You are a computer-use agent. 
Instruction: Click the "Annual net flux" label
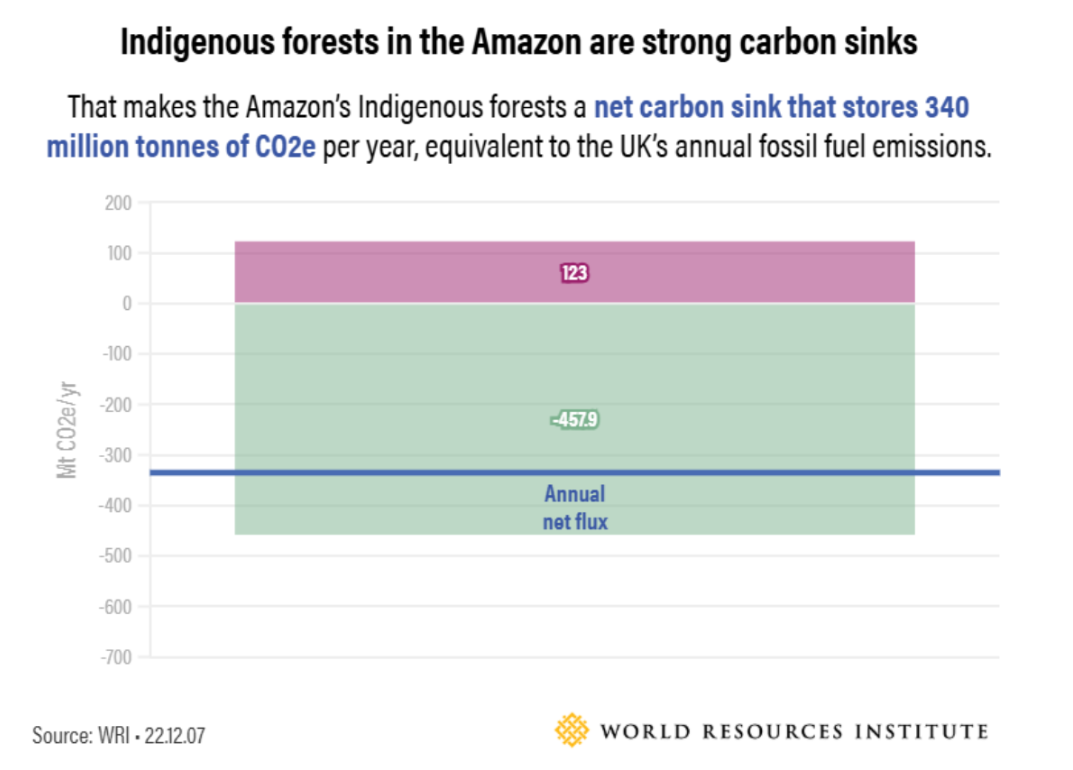click(574, 507)
